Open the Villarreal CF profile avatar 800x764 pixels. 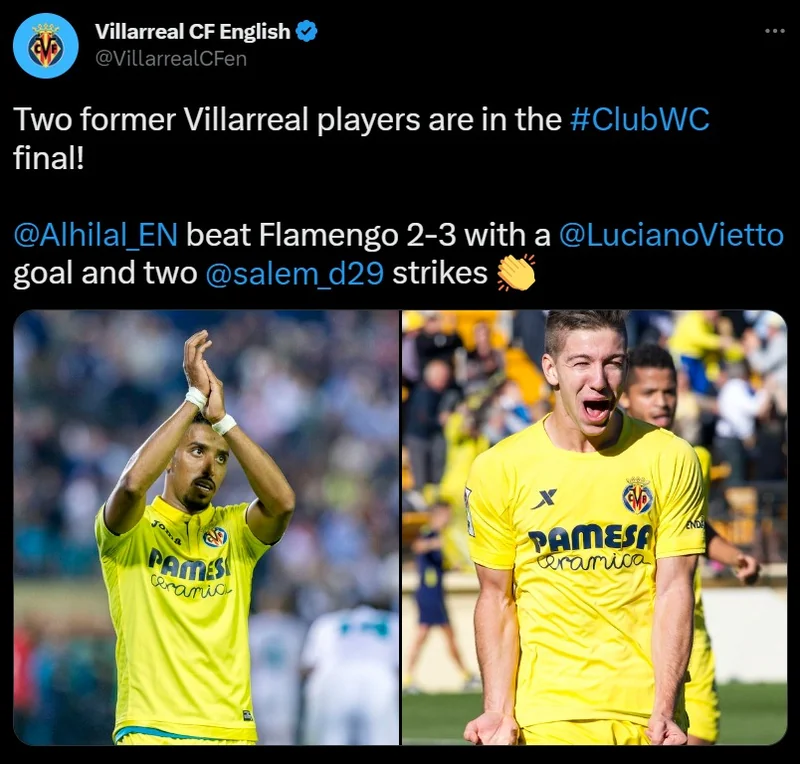[45, 45]
